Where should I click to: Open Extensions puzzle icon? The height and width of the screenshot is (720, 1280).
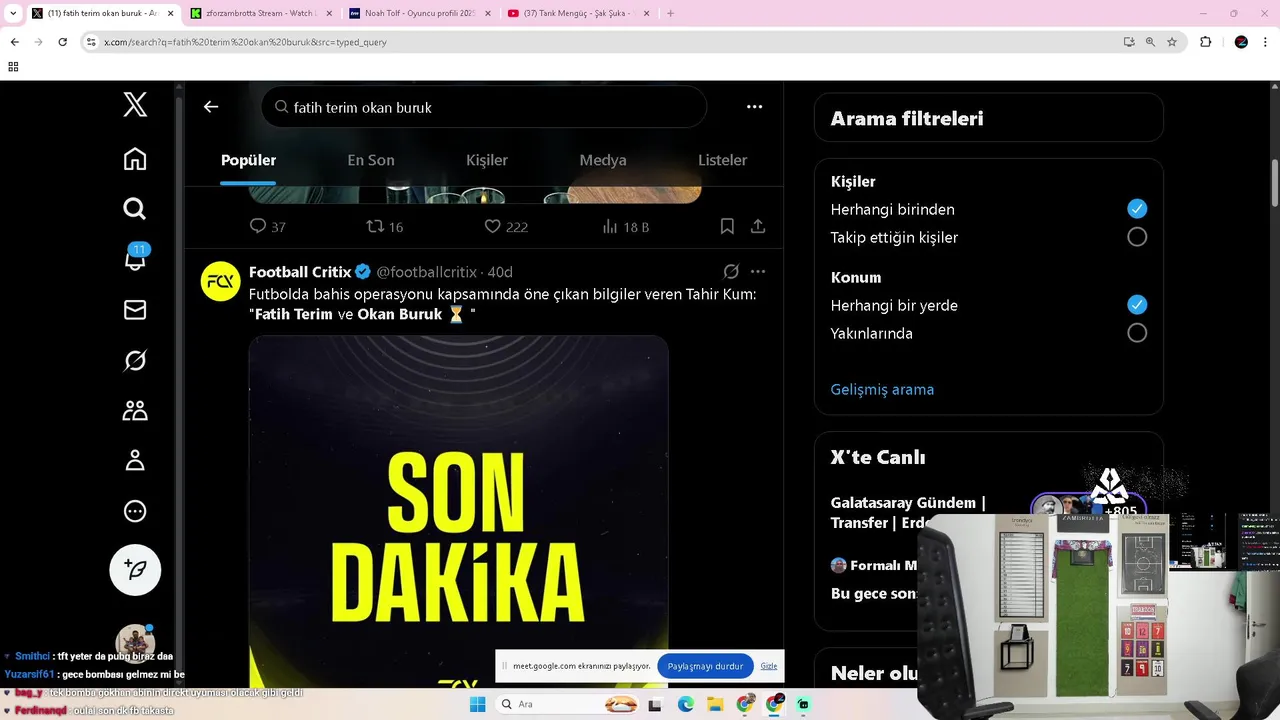pos(1205,42)
